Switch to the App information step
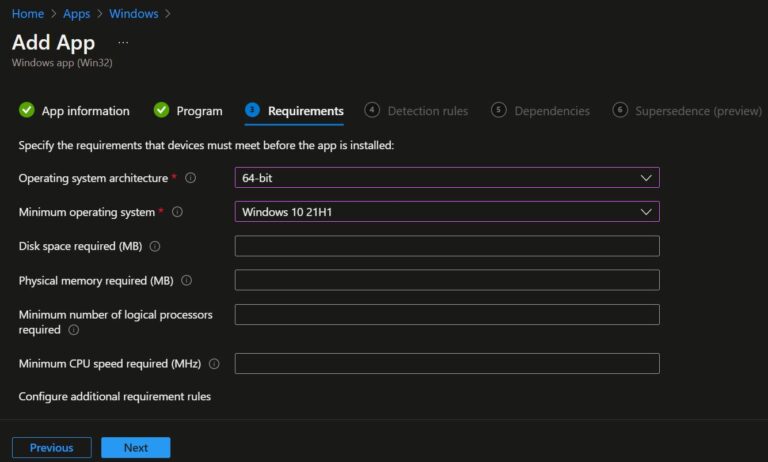The width and height of the screenshot is (768, 462). (x=74, y=111)
